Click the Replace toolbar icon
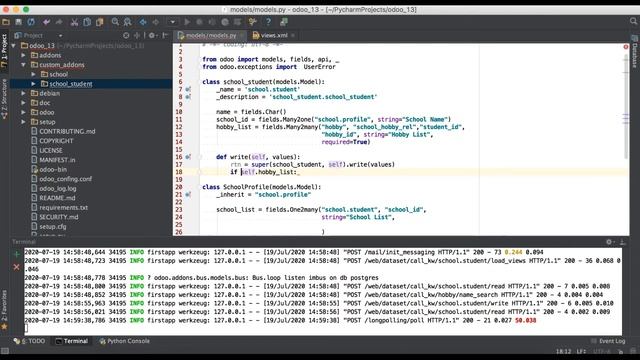The image size is (640, 360). click(x=128, y=22)
